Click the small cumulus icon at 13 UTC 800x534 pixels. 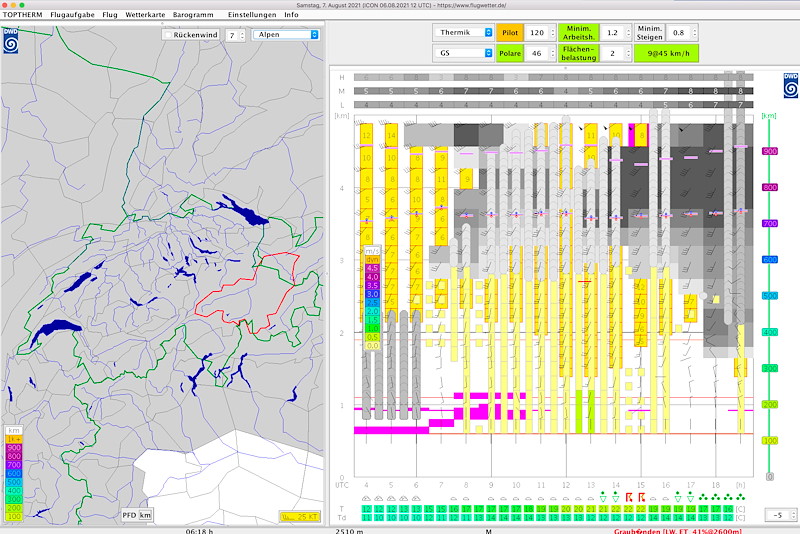tap(591, 498)
